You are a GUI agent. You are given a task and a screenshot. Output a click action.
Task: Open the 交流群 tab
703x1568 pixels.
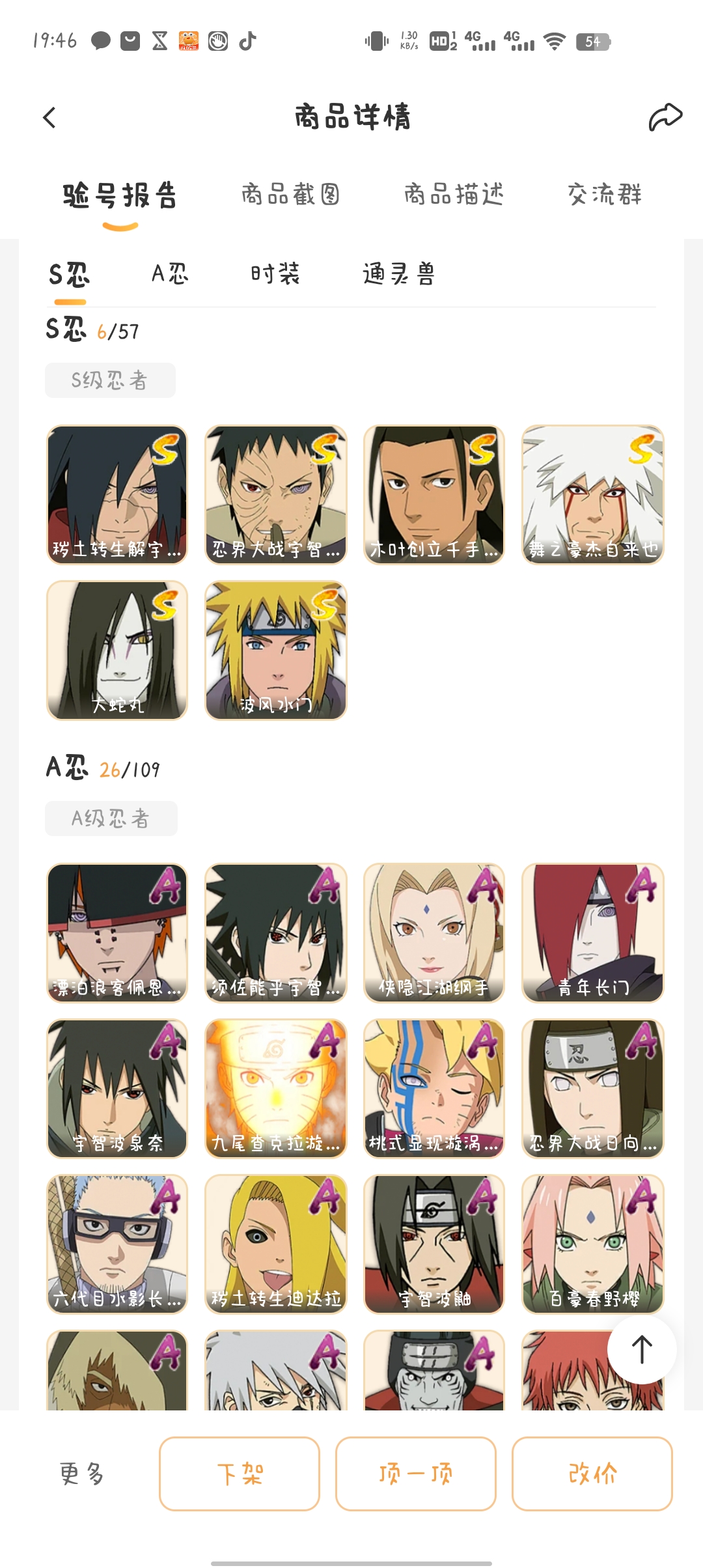coord(605,194)
